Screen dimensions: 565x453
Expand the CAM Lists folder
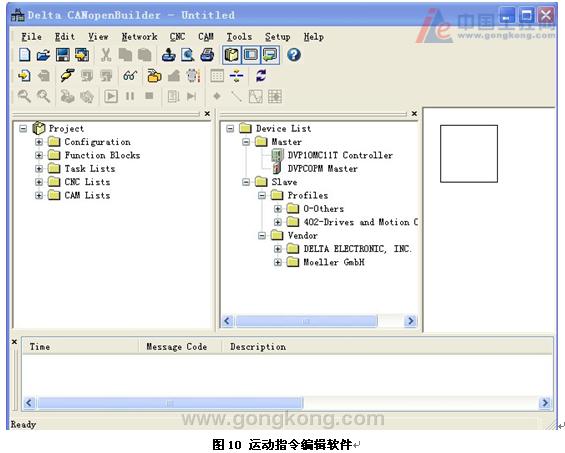click(x=39, y=195)
